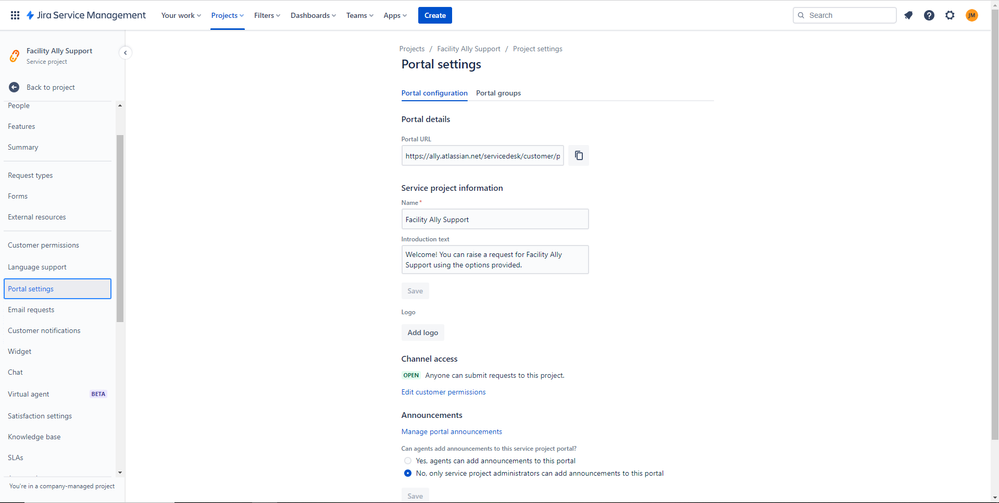Select Yes, agents can add announcements
The image size is (999, 503).
(408, 460)
